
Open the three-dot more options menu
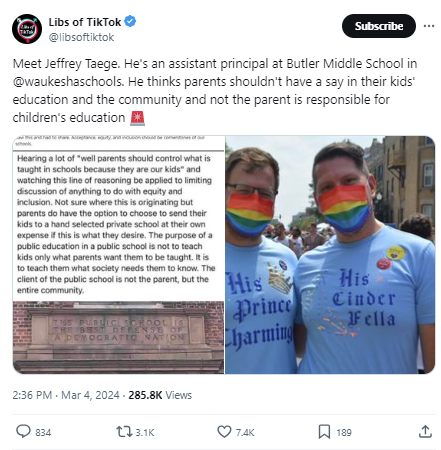tap(429, 26)
